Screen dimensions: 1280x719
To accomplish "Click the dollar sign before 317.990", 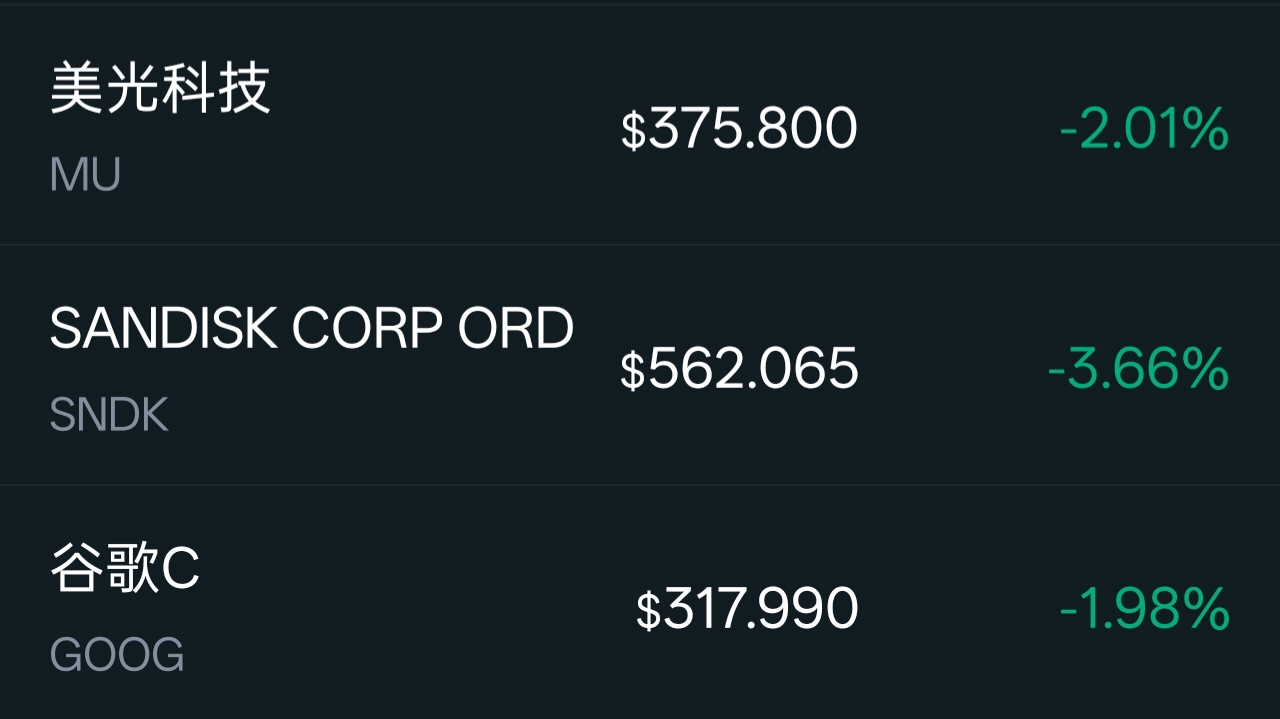I will [x=649, y=611].
